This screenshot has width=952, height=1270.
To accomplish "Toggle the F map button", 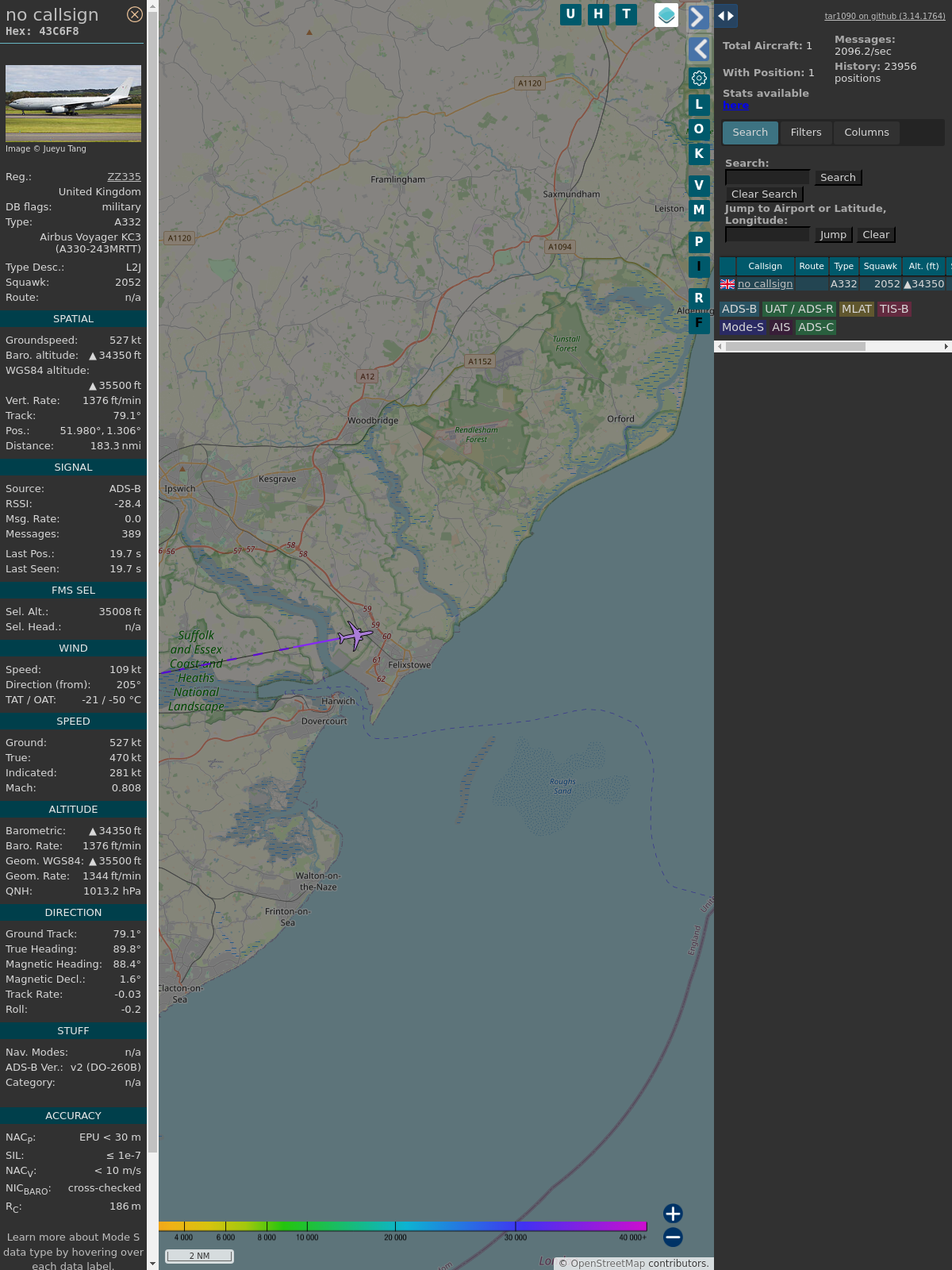I will pyautogui.click(x=699, y=323).
